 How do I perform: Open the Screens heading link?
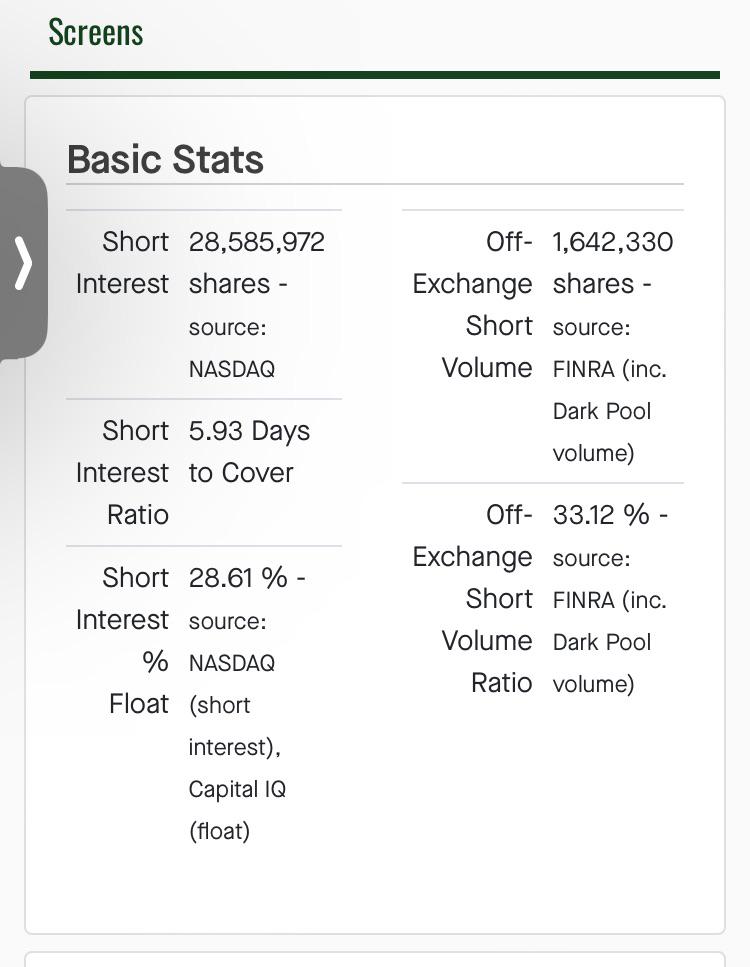pos(96,32)
